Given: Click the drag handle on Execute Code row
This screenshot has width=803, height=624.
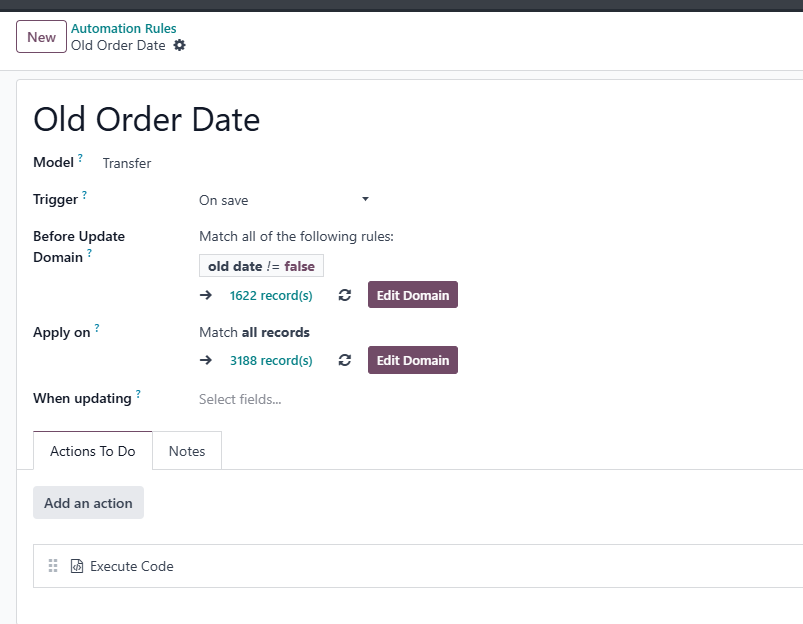Looking at the screenshot, I should coord(53,566).
